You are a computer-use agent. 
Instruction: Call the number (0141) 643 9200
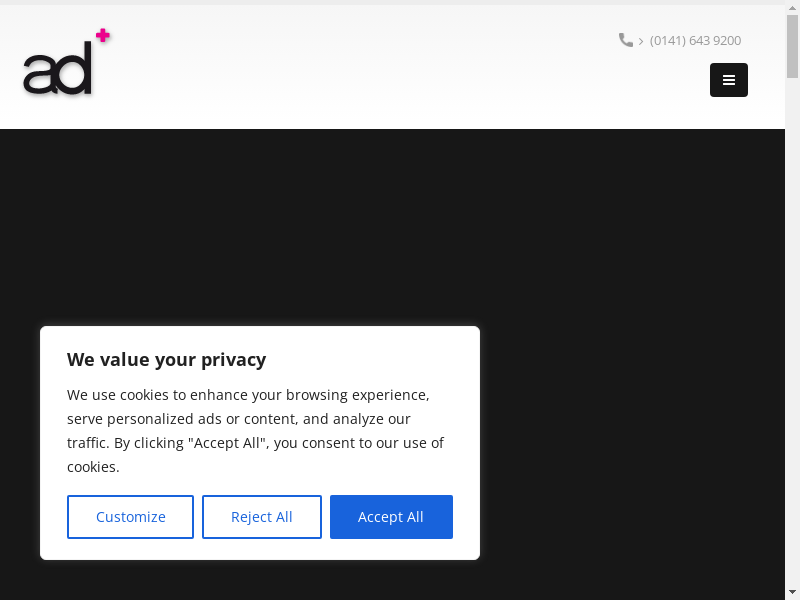695,41
